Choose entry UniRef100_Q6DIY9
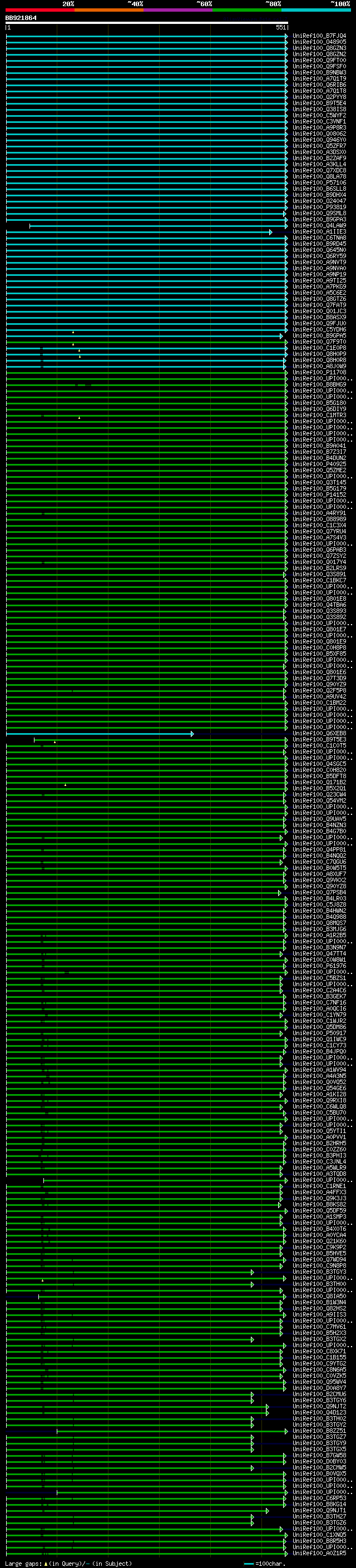This screenshot has height=1568, width=356. click(319, 409)
